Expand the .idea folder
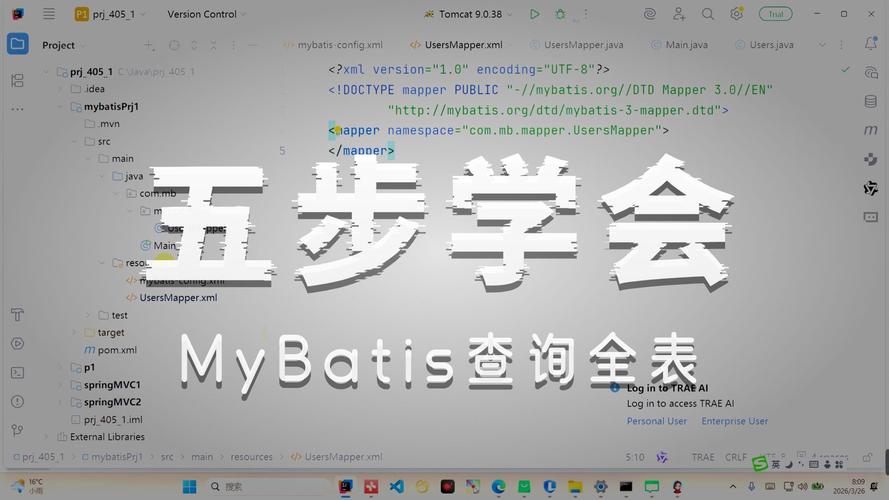The width and height of the screenshot is (889, 500). point(61,89)
